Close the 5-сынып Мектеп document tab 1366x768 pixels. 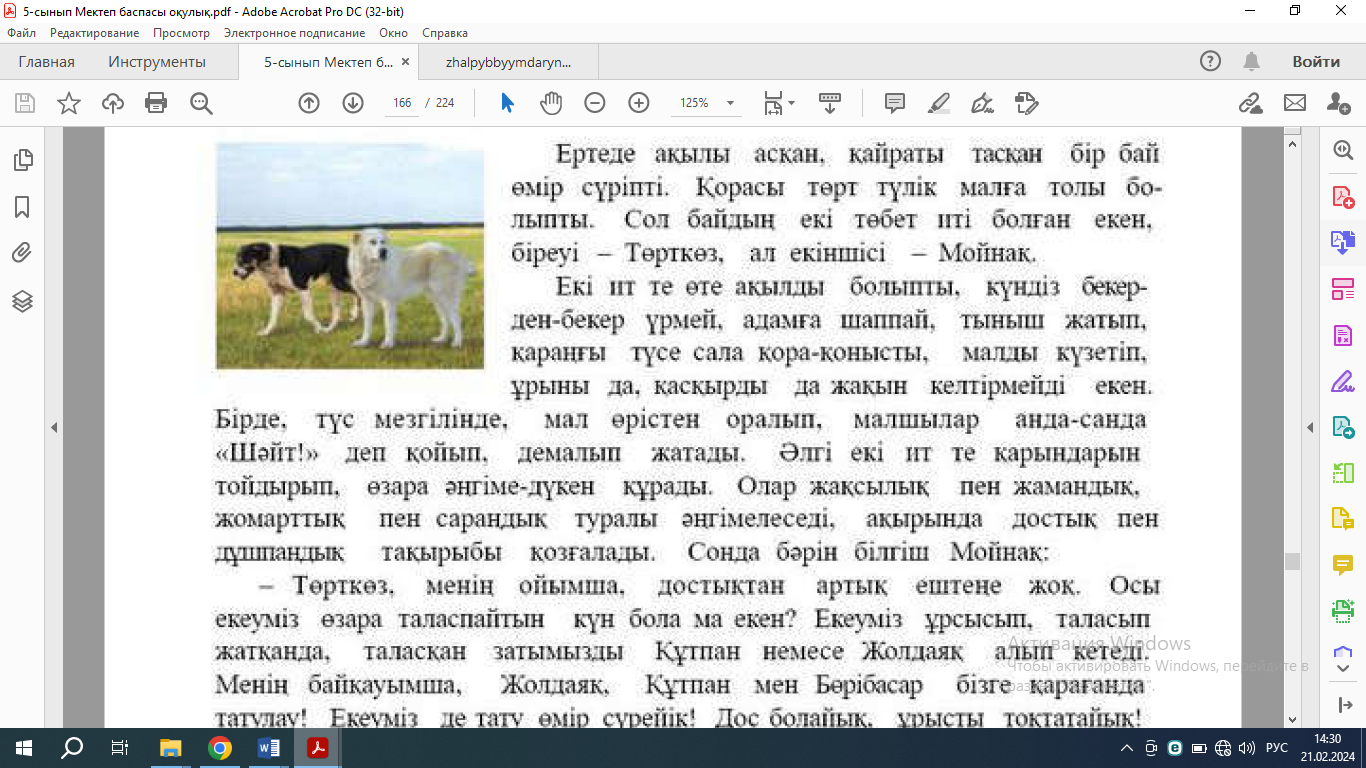405,62
